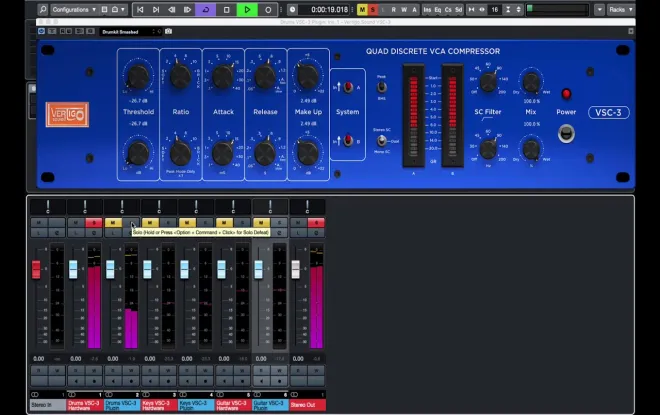Image resolution: width=660 pixels, height=415 pixels.
Task: Enable input monitor on Keys VSC-3 Hardware channel
Action: coord(150,381)
